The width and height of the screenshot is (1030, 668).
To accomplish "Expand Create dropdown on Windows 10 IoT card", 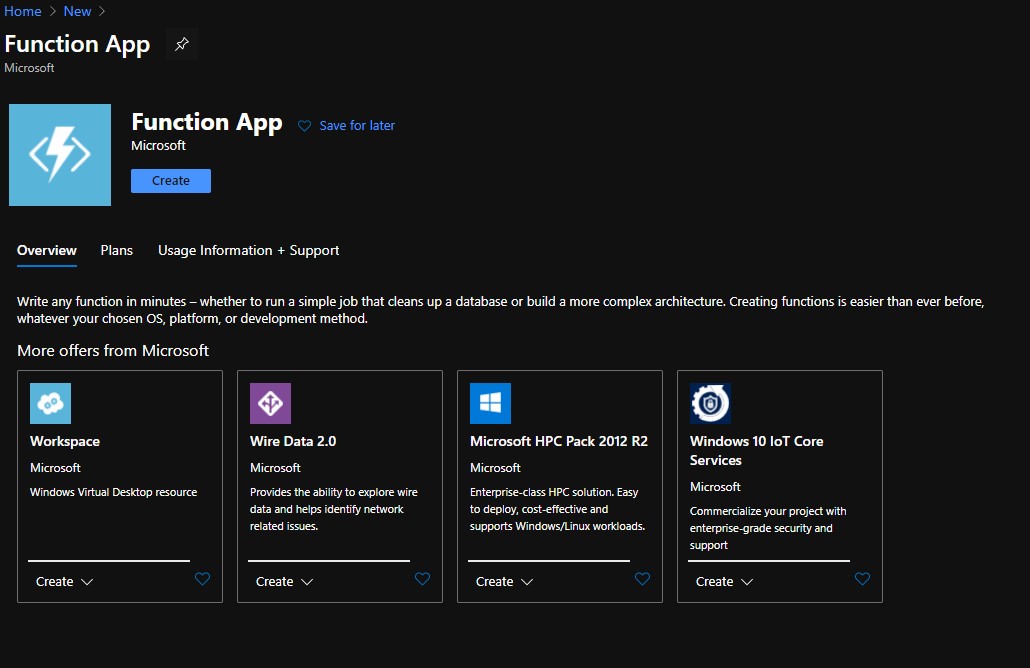I will tap(725, 582).
